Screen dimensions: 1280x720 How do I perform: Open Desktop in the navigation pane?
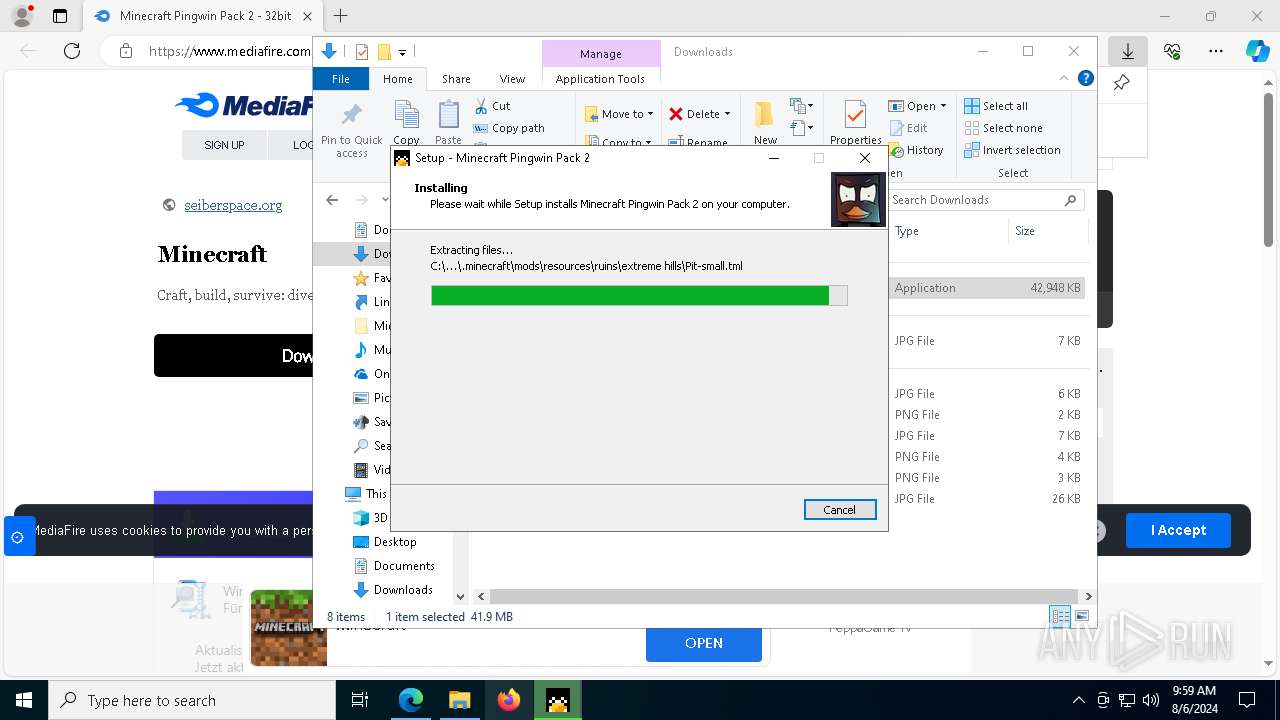pyautogui.click(x=394, y=542)
